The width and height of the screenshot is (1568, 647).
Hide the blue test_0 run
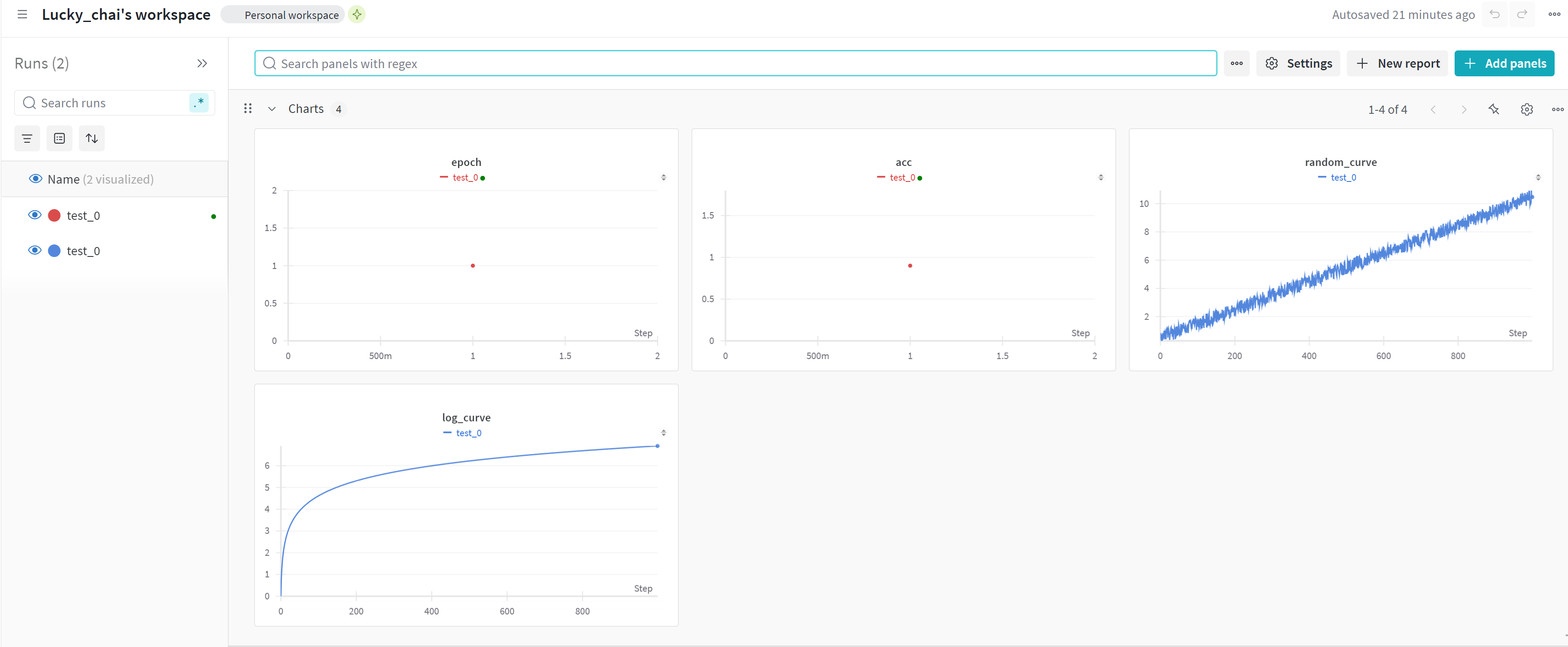(x=34, y=250)
